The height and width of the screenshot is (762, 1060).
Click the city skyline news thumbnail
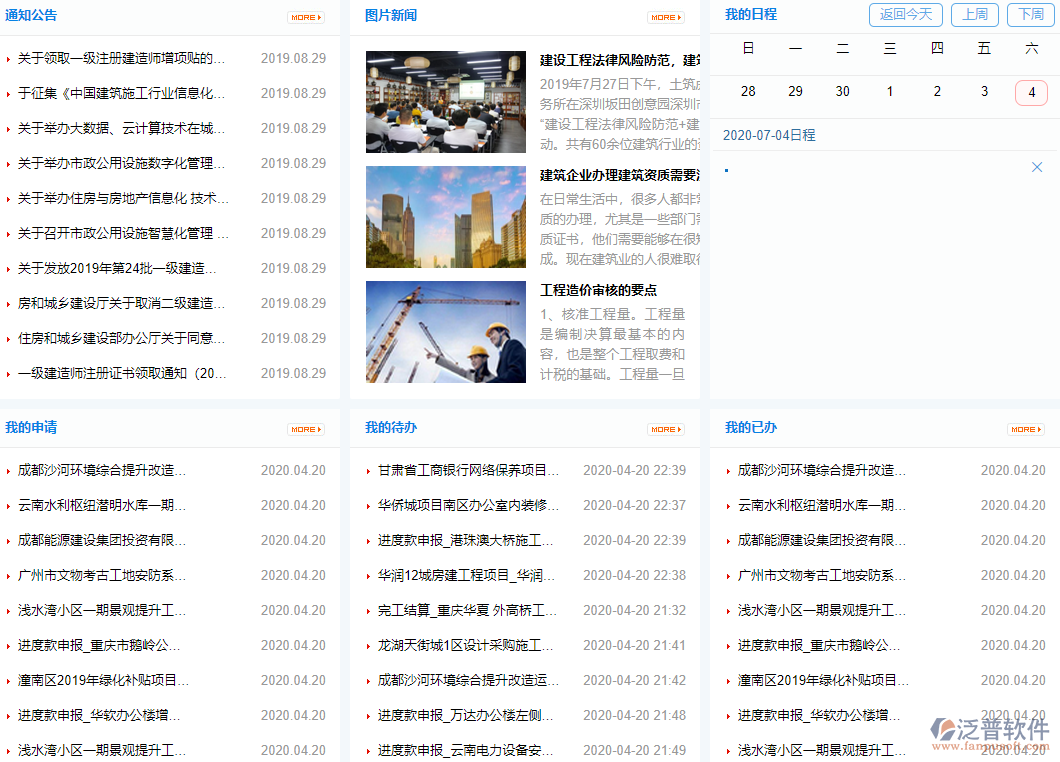(445, 216)
